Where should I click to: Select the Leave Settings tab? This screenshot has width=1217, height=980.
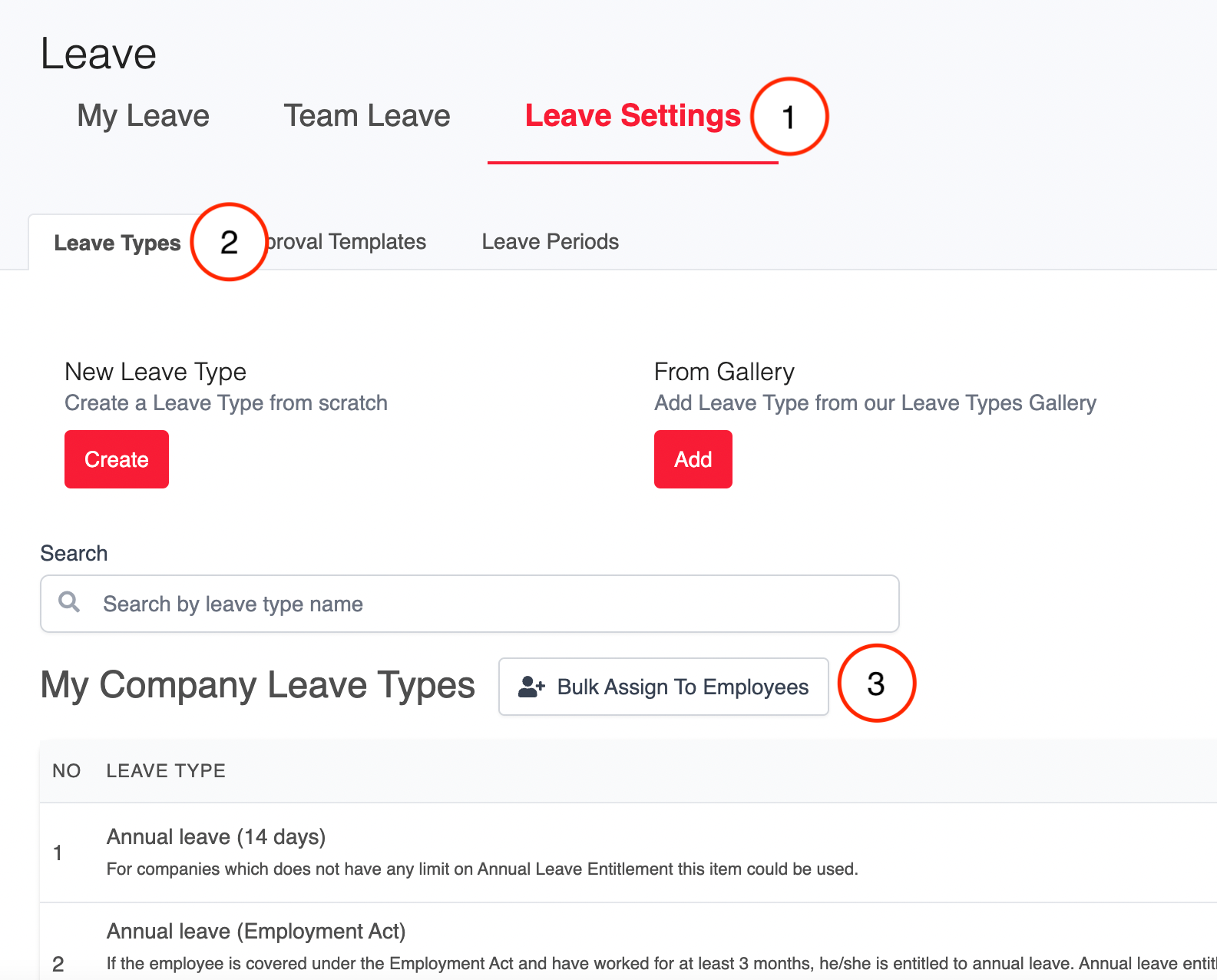click(x=633, y=116)
